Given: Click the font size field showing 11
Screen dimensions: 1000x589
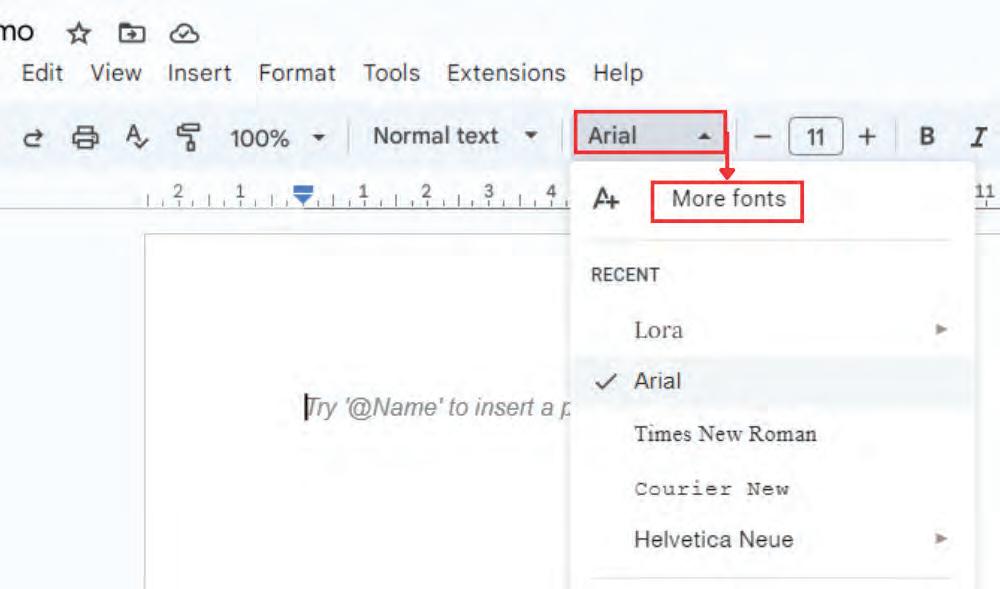Looking at the screenshot, I should [816, 136].
